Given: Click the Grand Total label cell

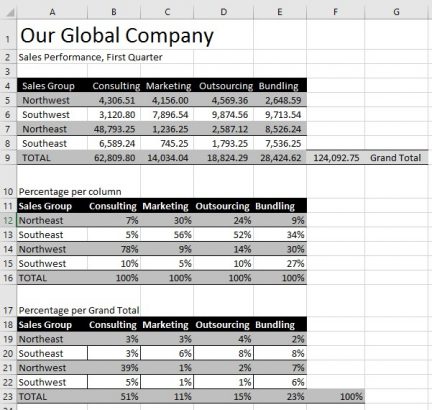Looking at the screenshot, I should pyautogui.click(x=396, y=158).
